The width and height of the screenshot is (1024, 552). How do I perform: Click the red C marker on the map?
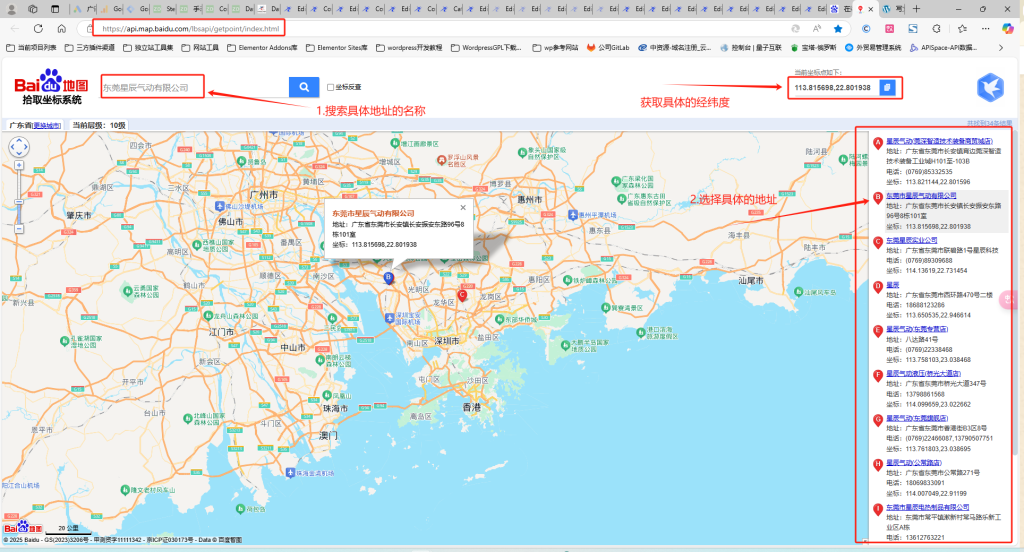click(462, 295)
